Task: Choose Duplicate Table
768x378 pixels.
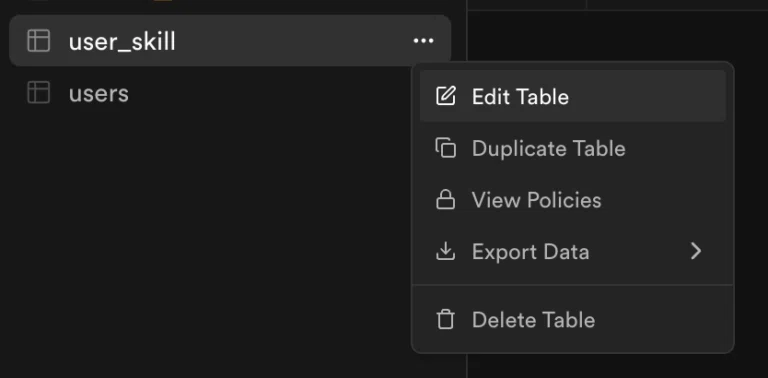Action: click(573, 148)
